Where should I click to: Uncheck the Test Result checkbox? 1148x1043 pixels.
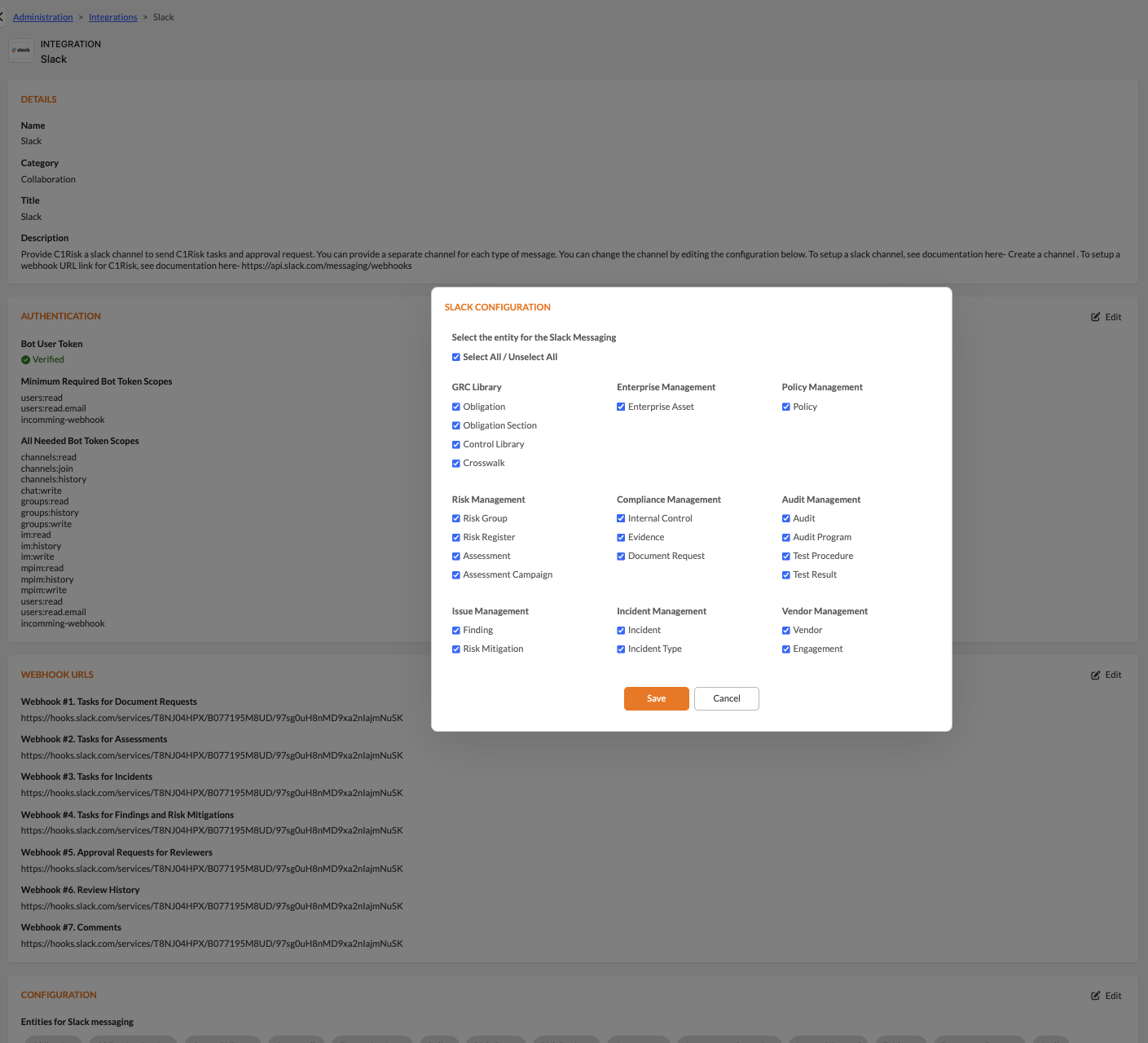pos(786,574)
